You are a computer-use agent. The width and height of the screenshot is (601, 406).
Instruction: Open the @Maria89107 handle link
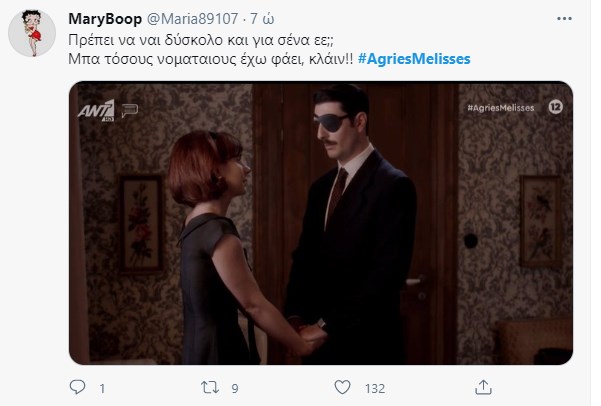pos(192,19)
